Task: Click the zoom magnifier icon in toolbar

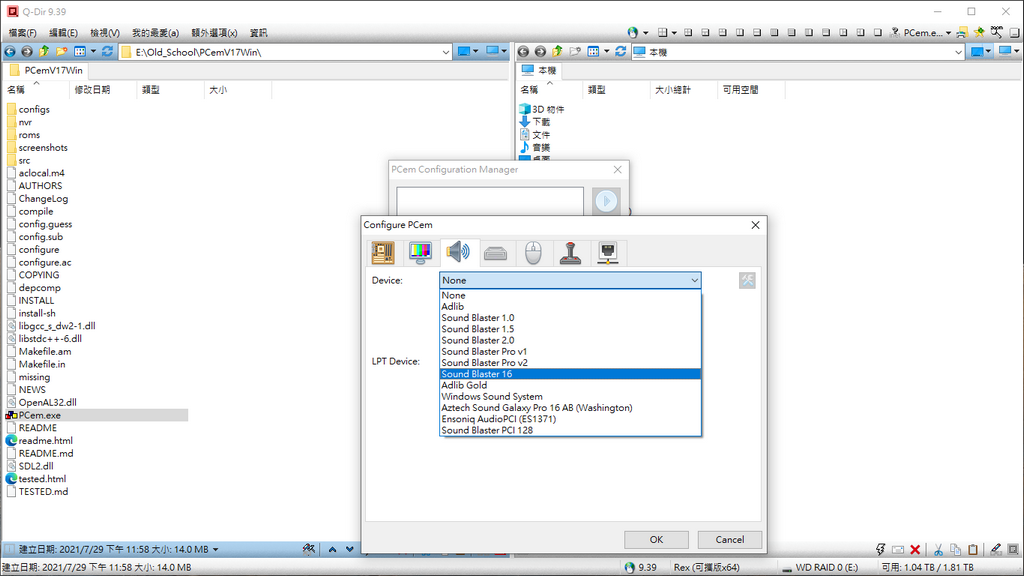Action: coord(997,32)
